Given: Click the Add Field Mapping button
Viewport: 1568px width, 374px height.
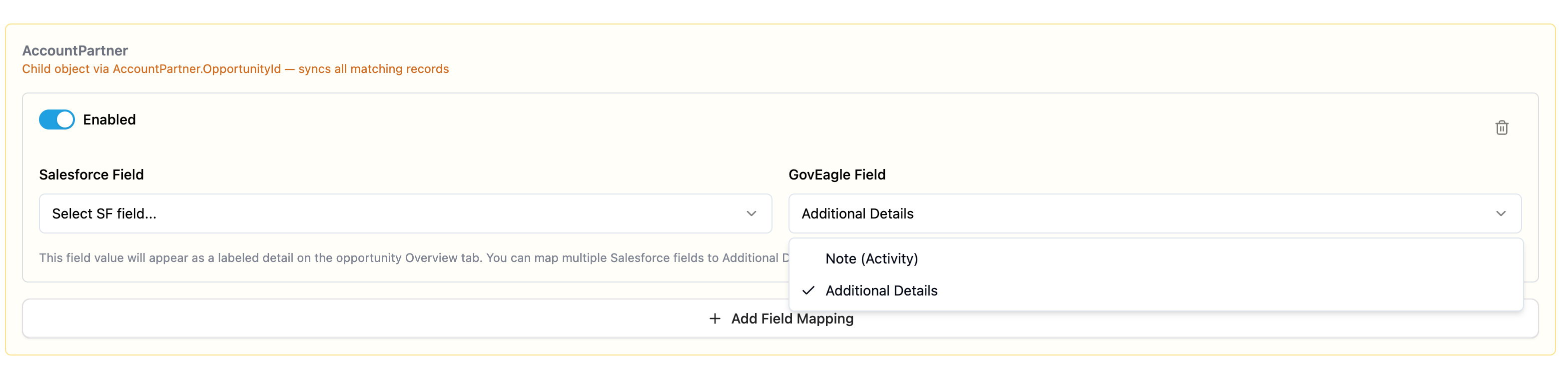Looking at the screenshot, I should pos(781,318).
